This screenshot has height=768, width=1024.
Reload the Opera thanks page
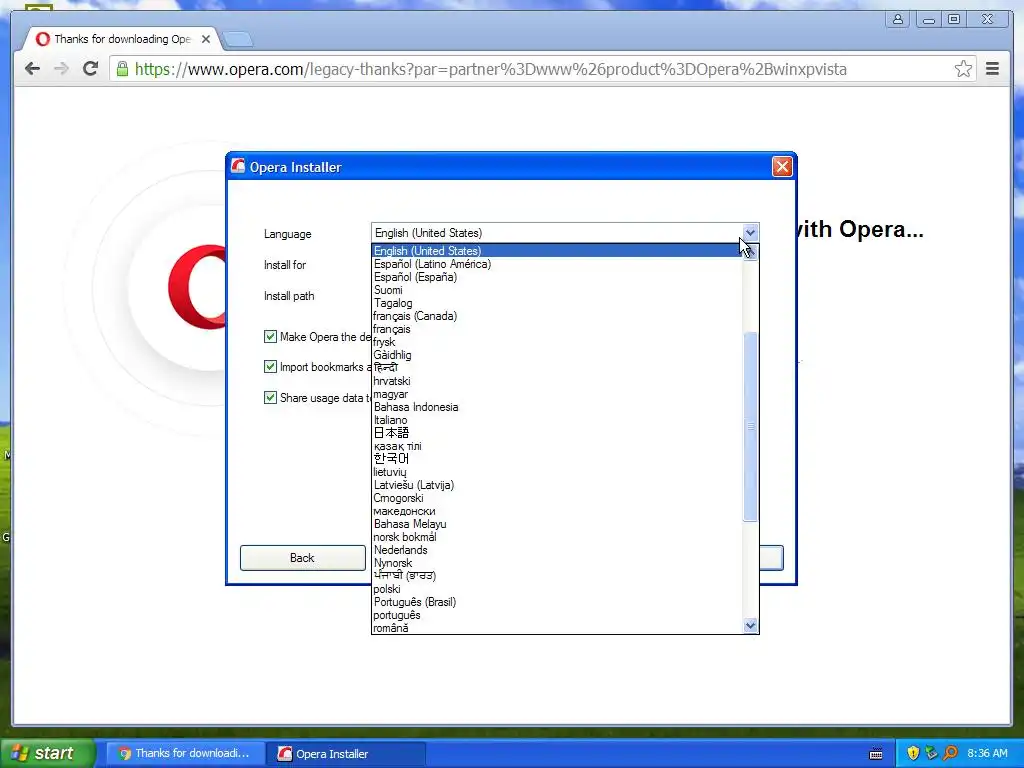pos(90,69)
